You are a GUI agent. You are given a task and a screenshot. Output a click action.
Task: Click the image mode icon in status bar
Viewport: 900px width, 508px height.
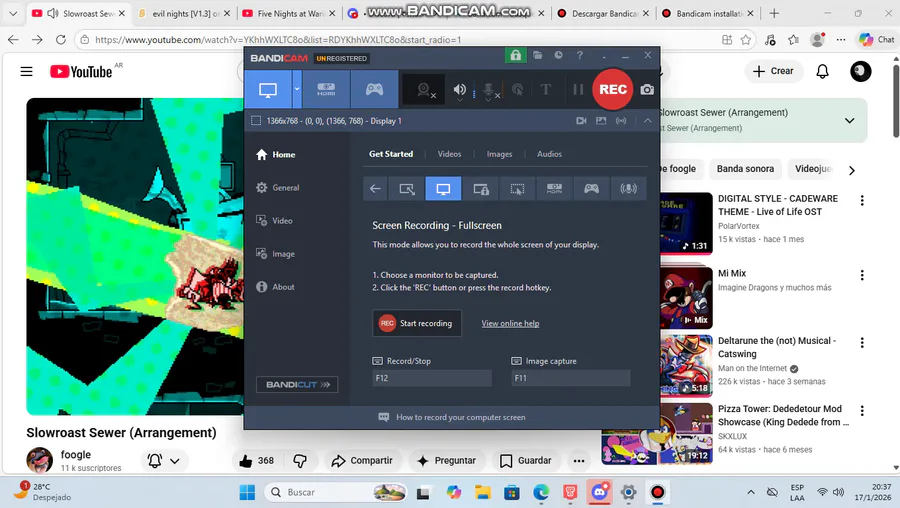pos(601,121)
